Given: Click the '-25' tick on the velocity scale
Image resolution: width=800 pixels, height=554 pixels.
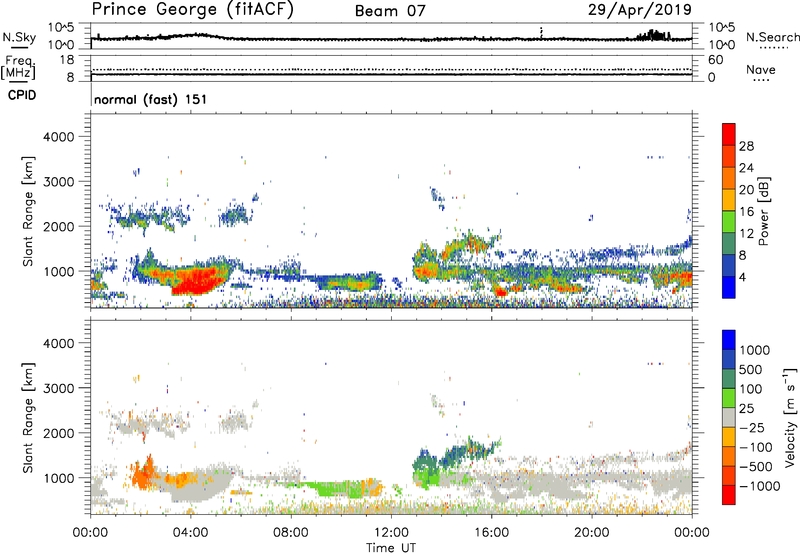Looking at the screenshot, I should (753, 427).
